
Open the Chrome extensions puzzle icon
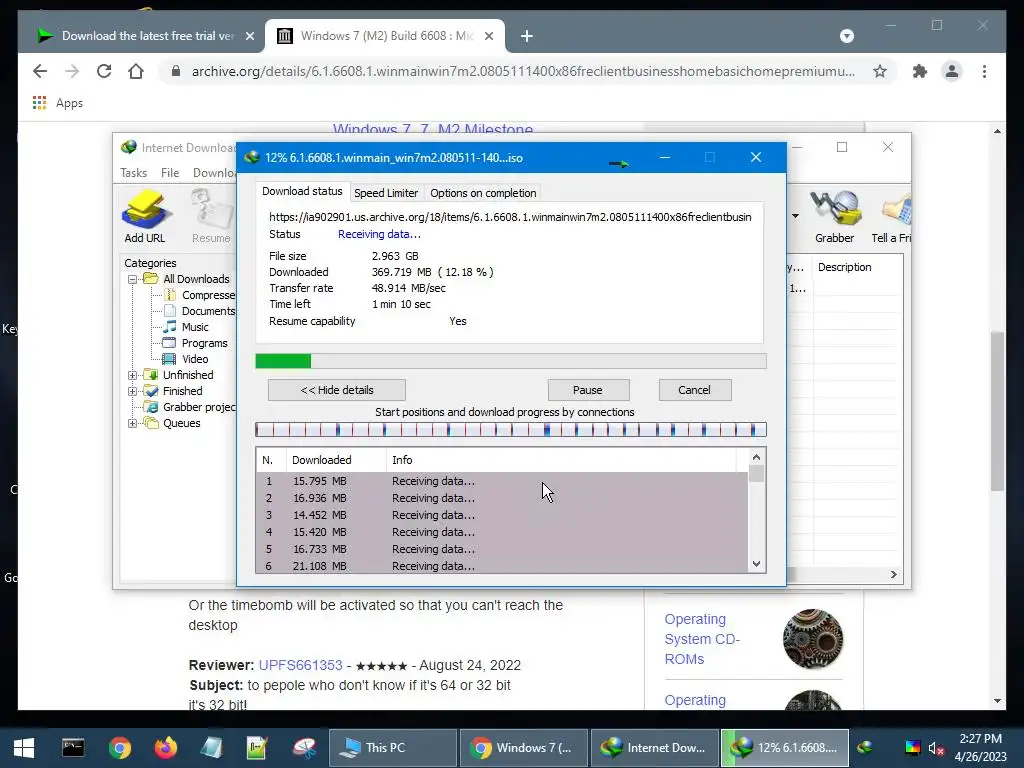(920, 71)
